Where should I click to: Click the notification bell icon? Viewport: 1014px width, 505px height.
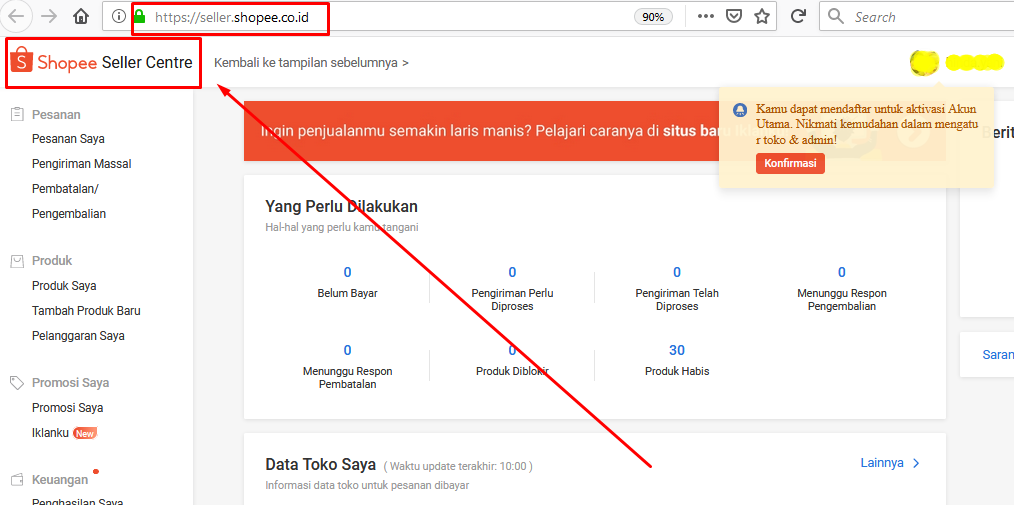[740, 110]
